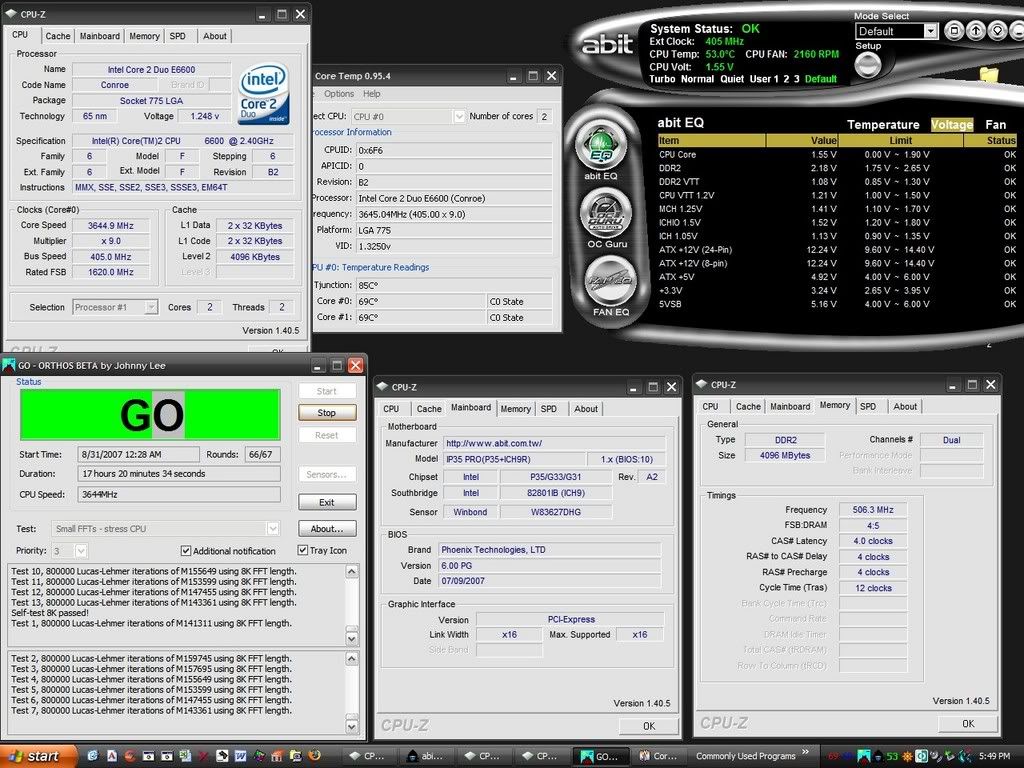Stop the ORTHOS stress test
This screenshot has height=768, width=1024.
pyautogui.click(x=326, y=413)
